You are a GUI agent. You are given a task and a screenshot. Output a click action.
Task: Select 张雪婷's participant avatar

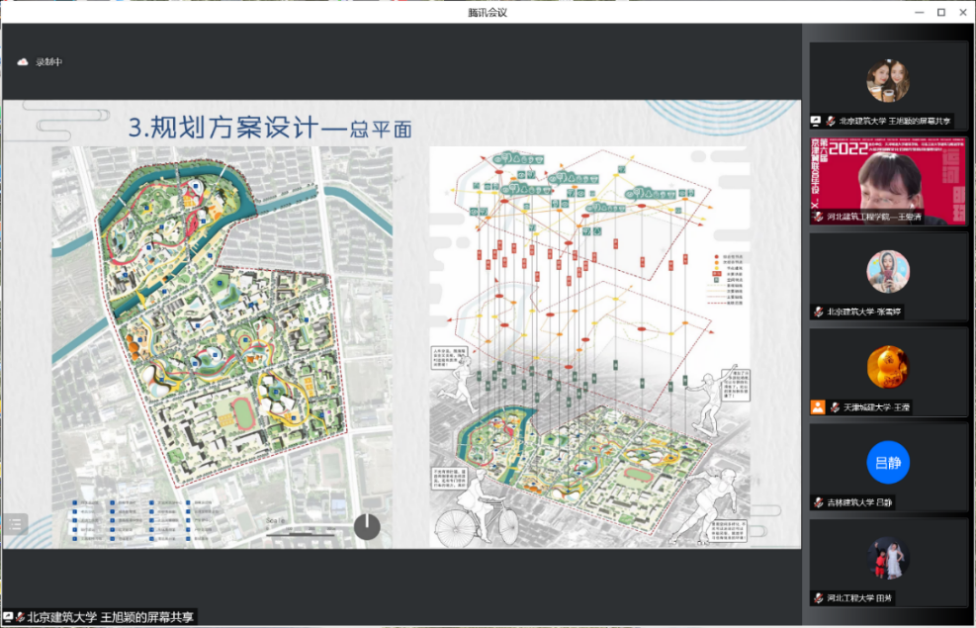coord(888,271)
